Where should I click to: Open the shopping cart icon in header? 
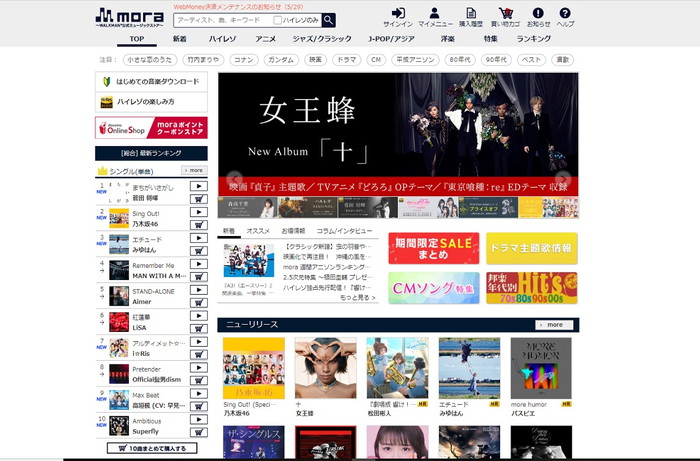[x=505, y=13]
